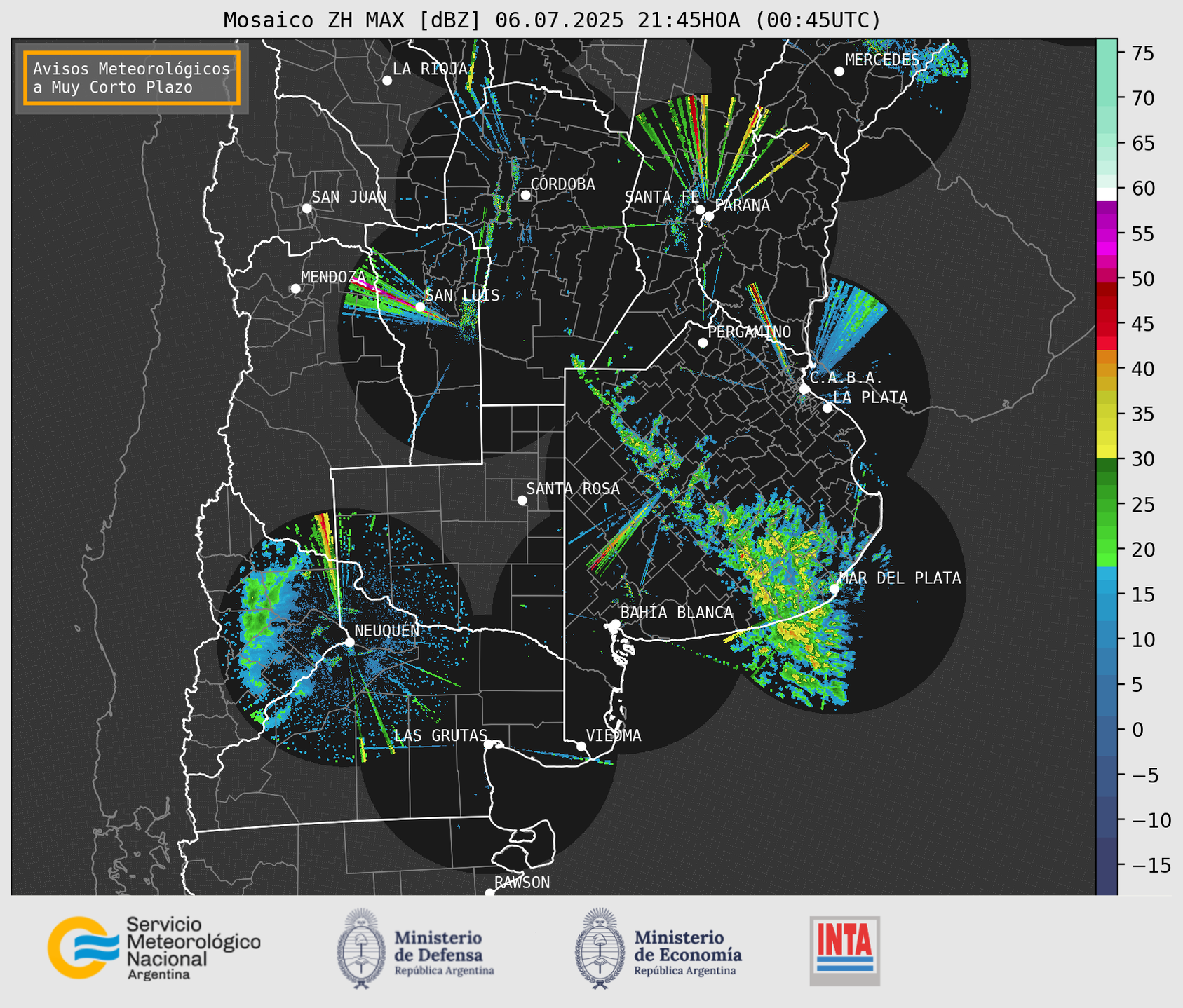Click the BAHÍA BLANCA map label
The height and width of the screenshot is (1008, 1183).
(677, 612)
